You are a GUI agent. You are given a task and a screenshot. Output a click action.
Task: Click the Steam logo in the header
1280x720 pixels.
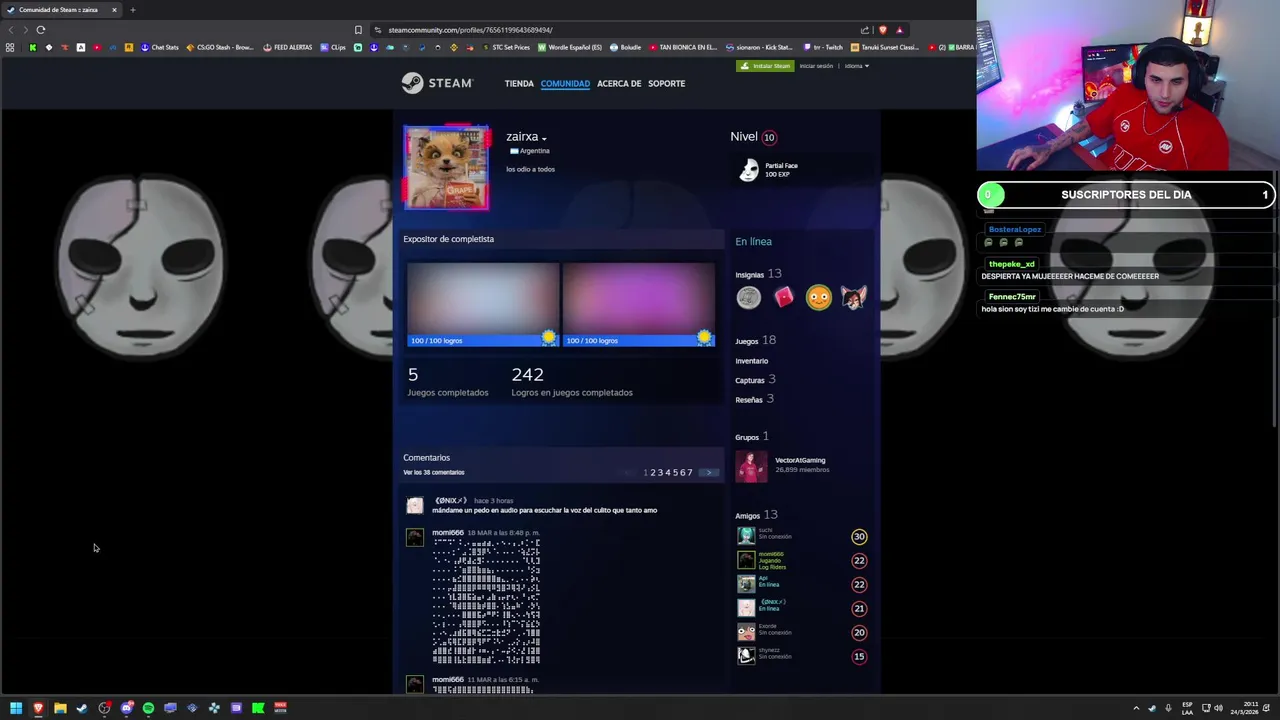click(437, 83)
